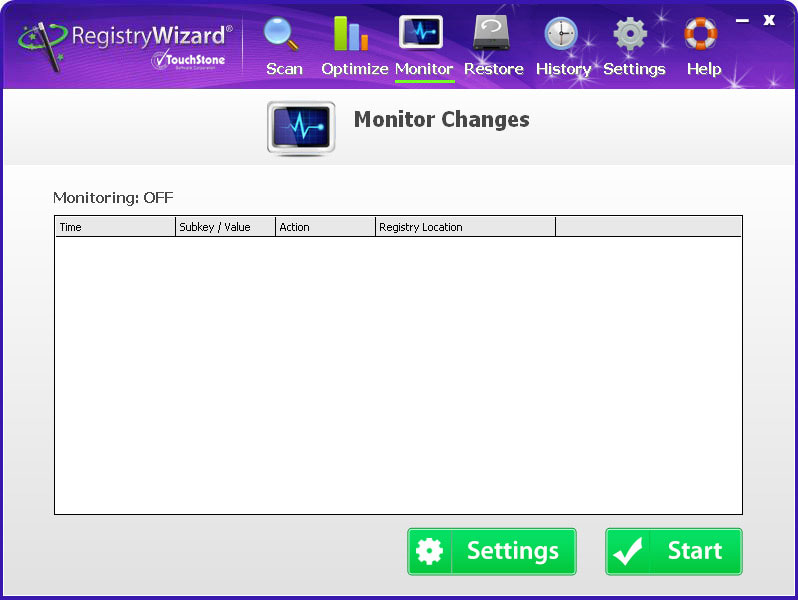Click the Settings gear icon in the top toolbar
The width and height of the screenshot is (798, 600).
(630, 35)
